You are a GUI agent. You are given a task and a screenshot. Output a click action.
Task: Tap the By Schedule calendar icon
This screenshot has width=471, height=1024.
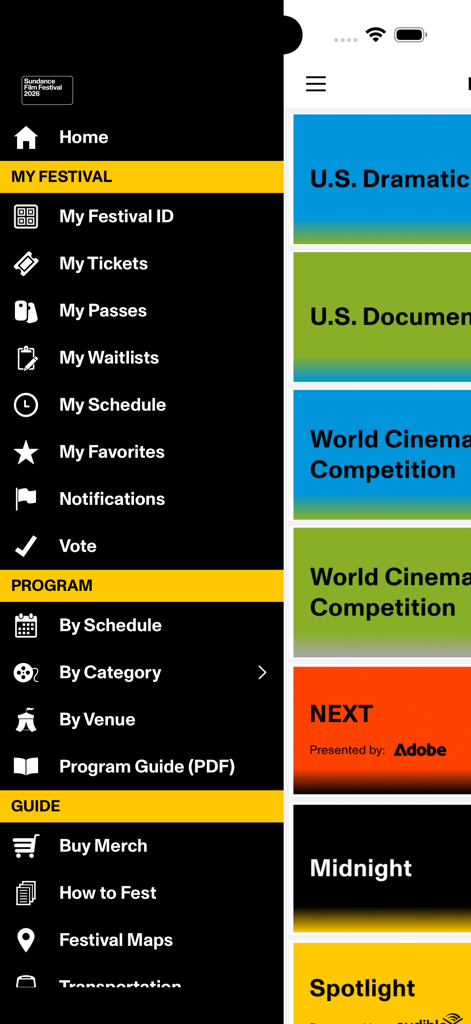[26, 626]
